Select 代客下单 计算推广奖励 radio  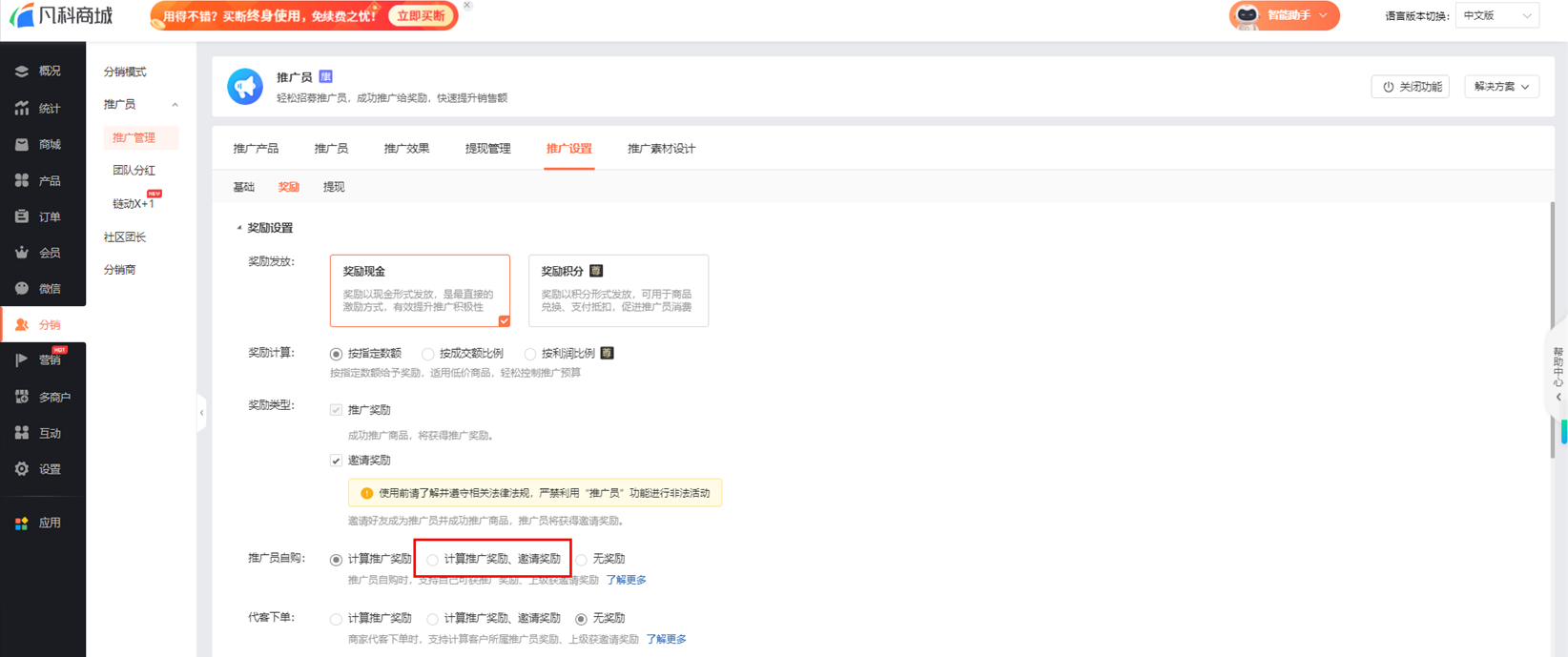click(x=336, y=619)
